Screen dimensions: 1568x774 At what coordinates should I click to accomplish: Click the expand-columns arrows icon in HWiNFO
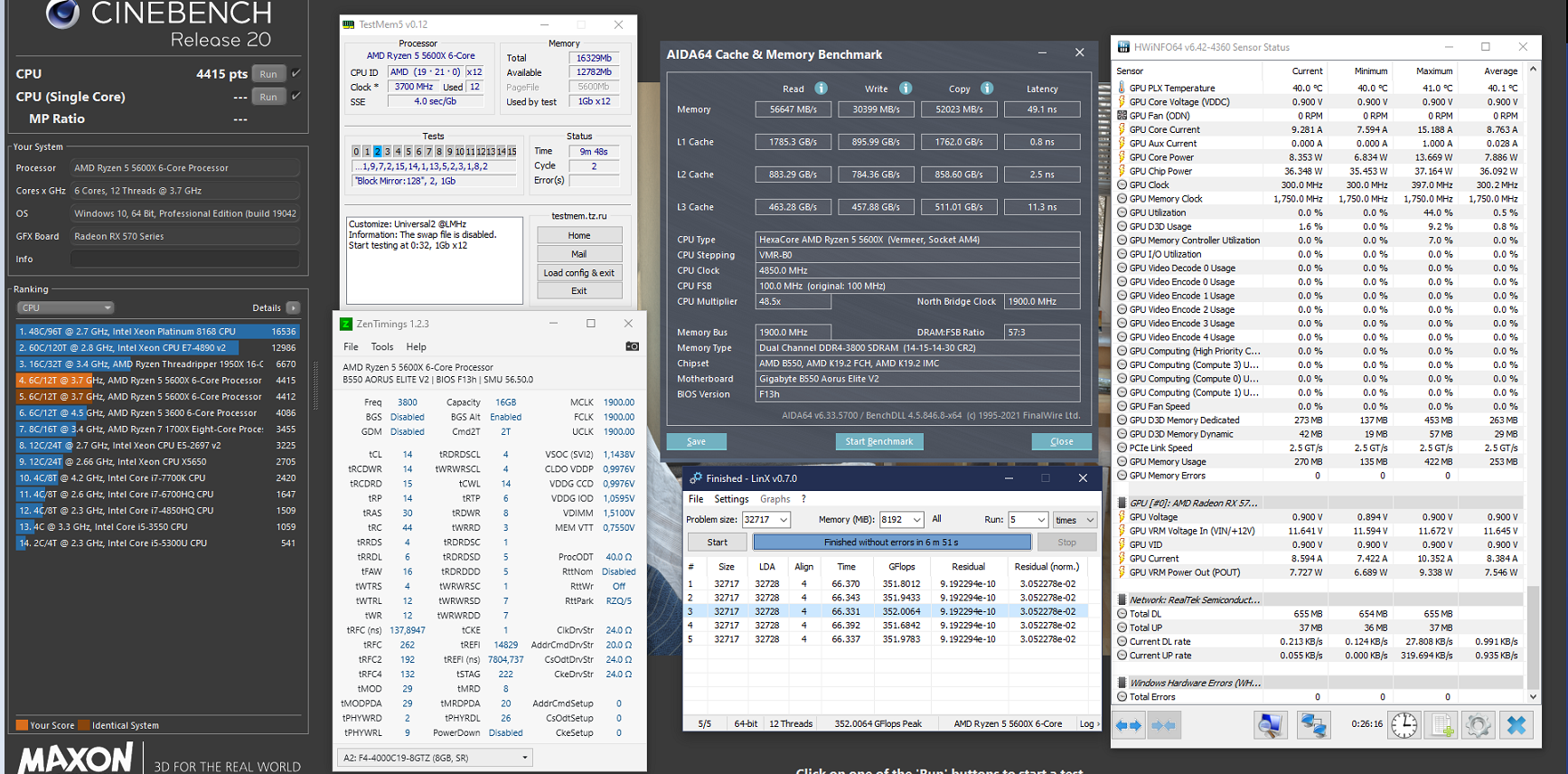pyautogui.click(x=1129, y=725)
